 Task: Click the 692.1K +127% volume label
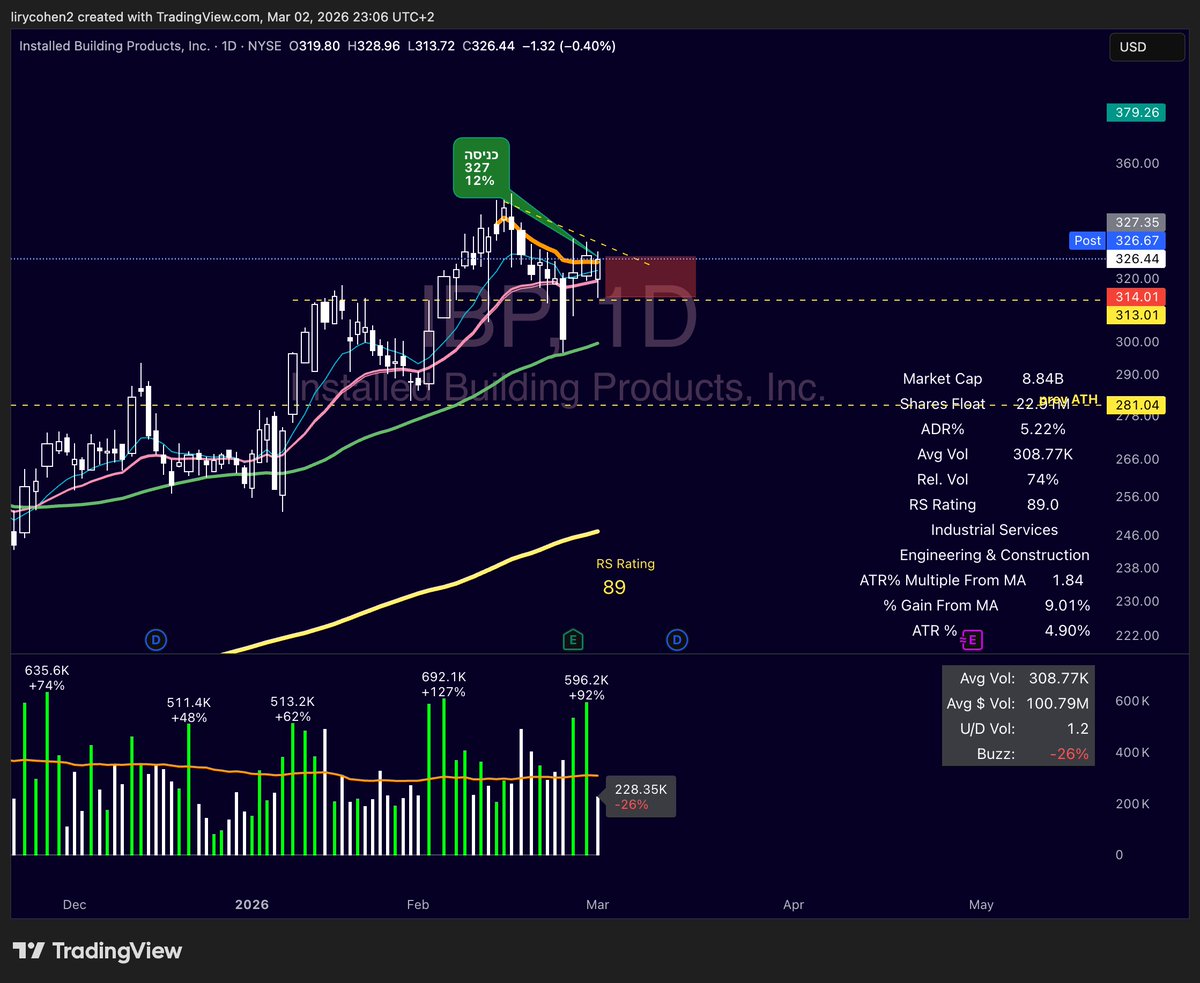pos(444,684)
